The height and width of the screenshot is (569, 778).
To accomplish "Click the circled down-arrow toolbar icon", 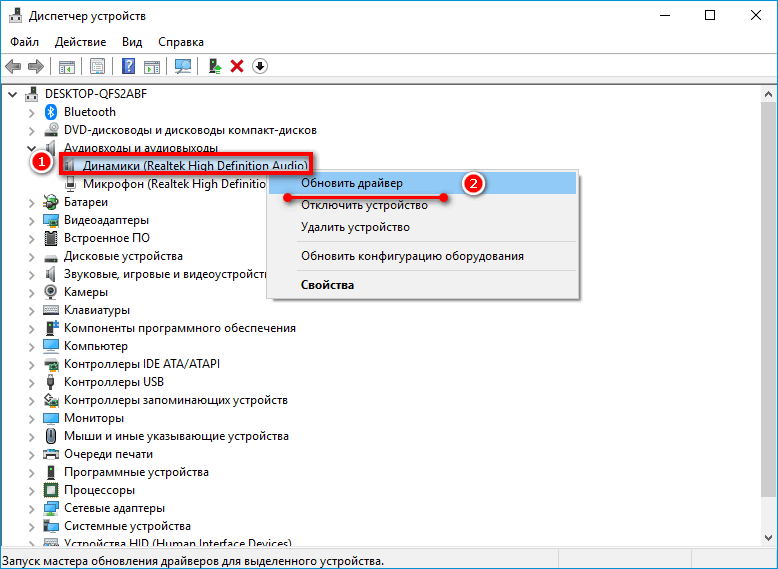I will [260, 66].
